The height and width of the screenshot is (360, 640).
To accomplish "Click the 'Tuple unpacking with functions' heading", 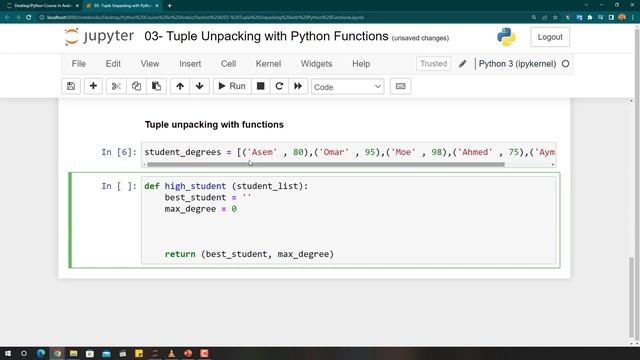I will coord(214,124).
